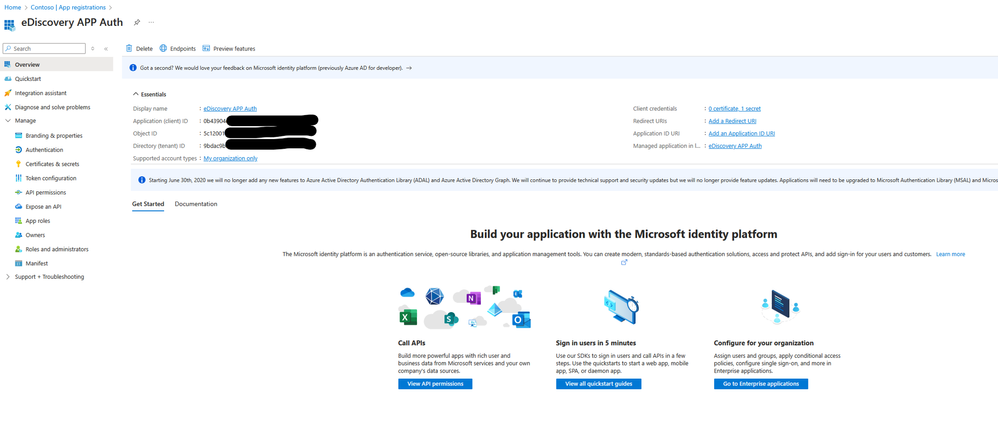Collapse the Manage section in sidebar
998x429 pixels.
[8, 120]
